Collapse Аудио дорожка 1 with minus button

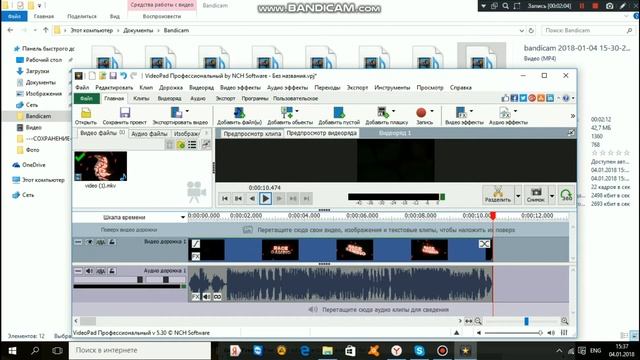click(x=78, y=271)
